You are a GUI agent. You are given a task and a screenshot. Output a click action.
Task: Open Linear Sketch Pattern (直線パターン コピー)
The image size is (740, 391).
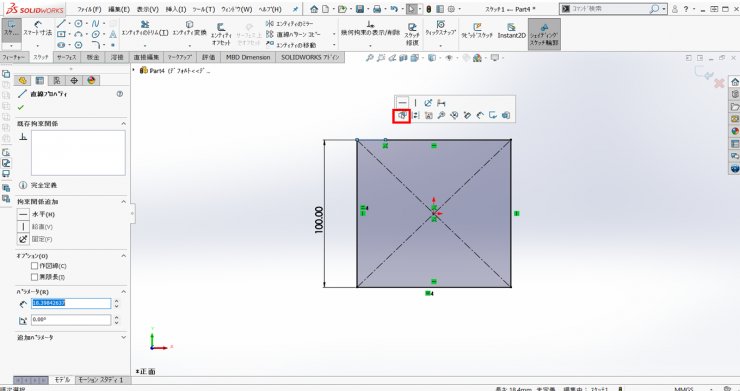tap(294, 34)
